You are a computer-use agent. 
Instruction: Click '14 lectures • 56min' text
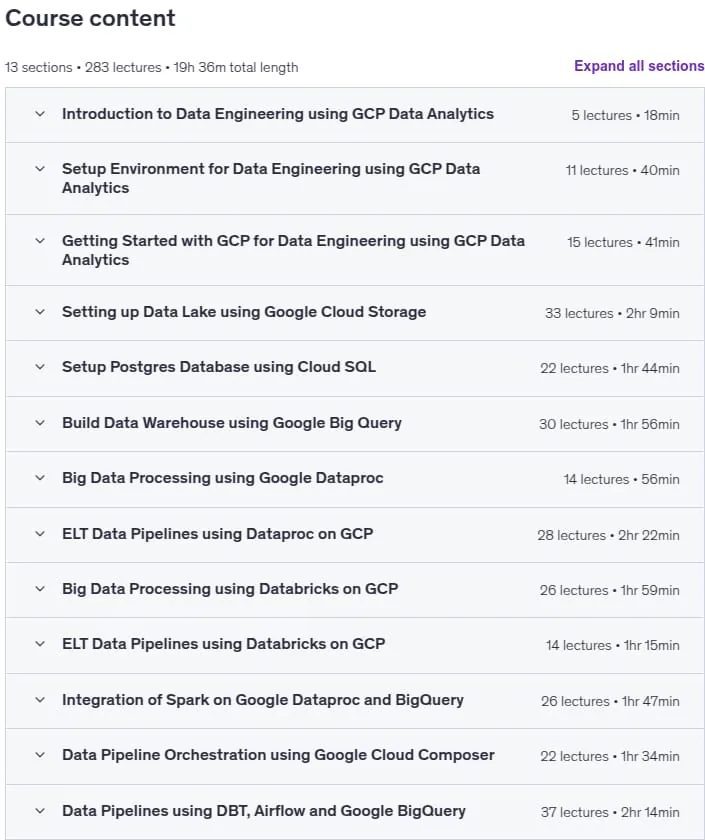pos(621,479)
